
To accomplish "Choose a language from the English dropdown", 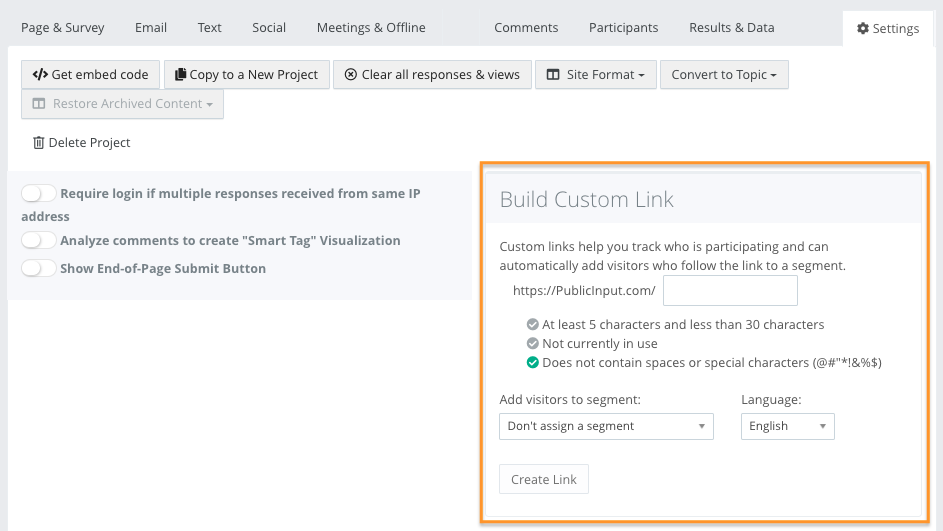I will point(787,426).
